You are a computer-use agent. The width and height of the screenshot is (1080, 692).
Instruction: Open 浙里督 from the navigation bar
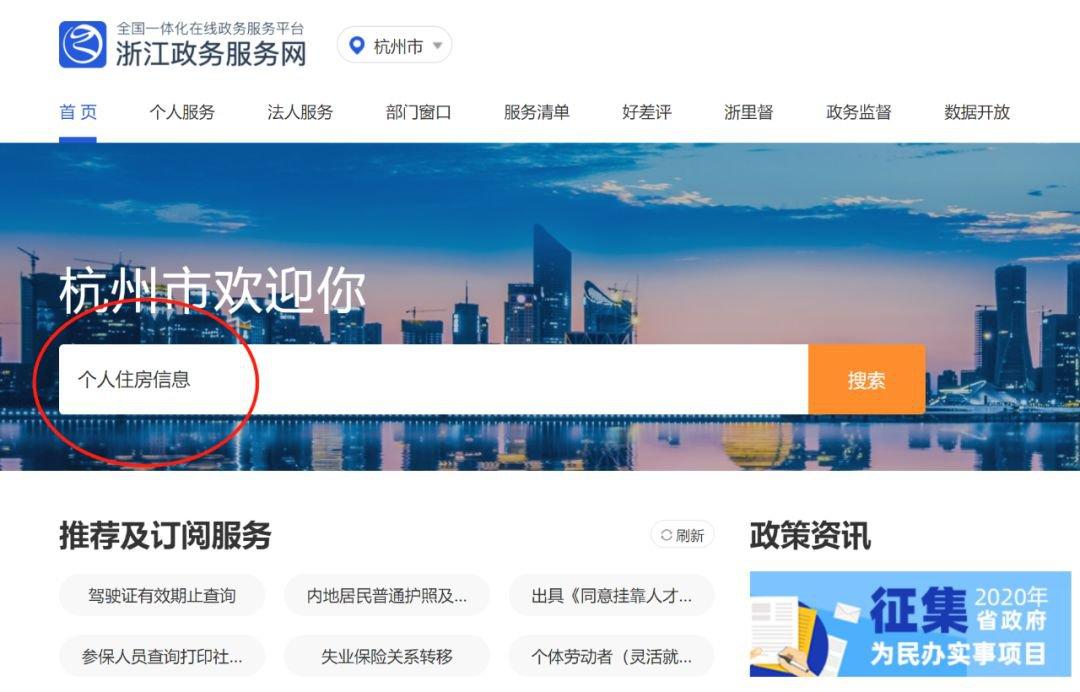749,112
